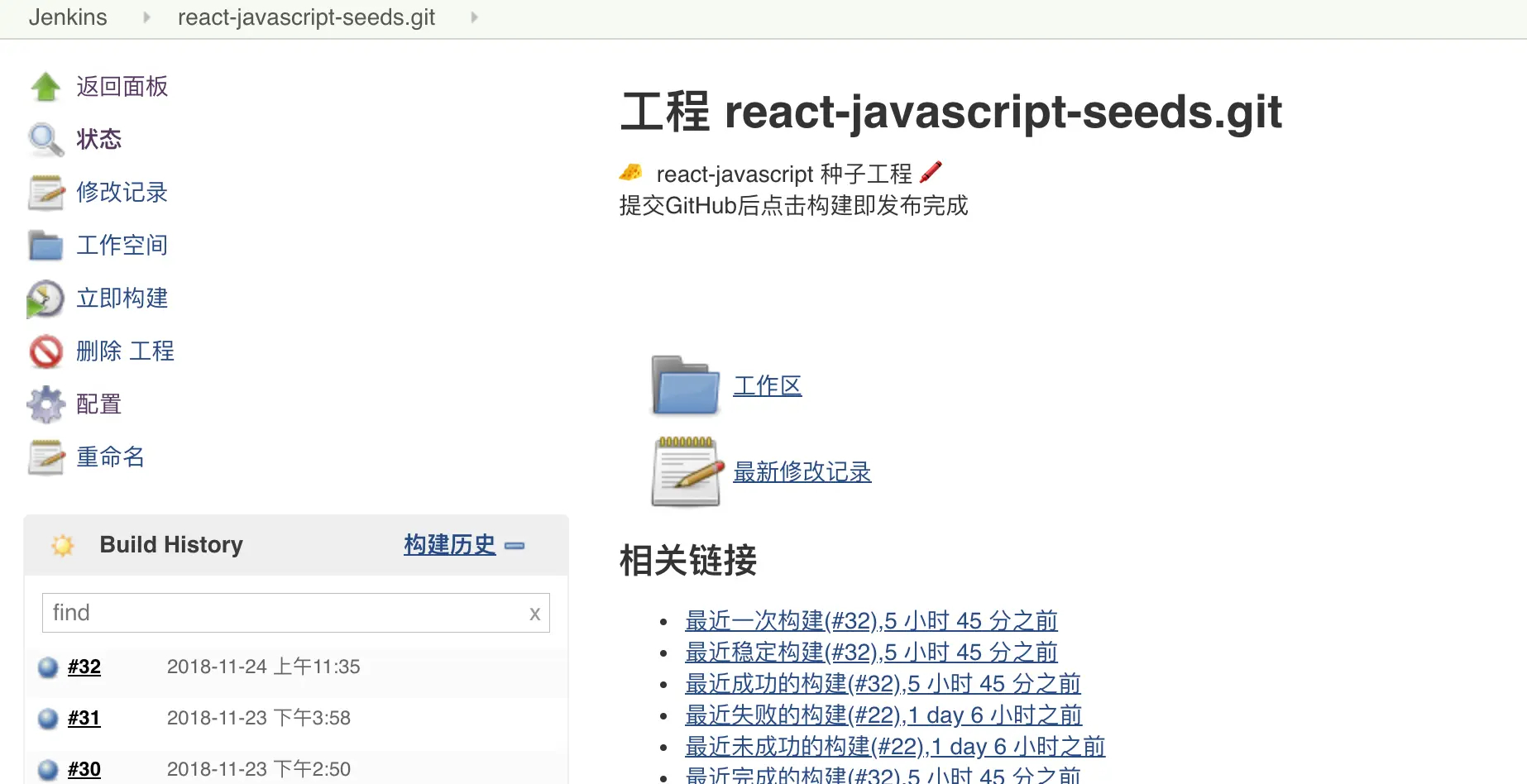Viewport: 1527px width, 784px height.
Task: Open the 工作空间 menu item
Action: [122, 246]
